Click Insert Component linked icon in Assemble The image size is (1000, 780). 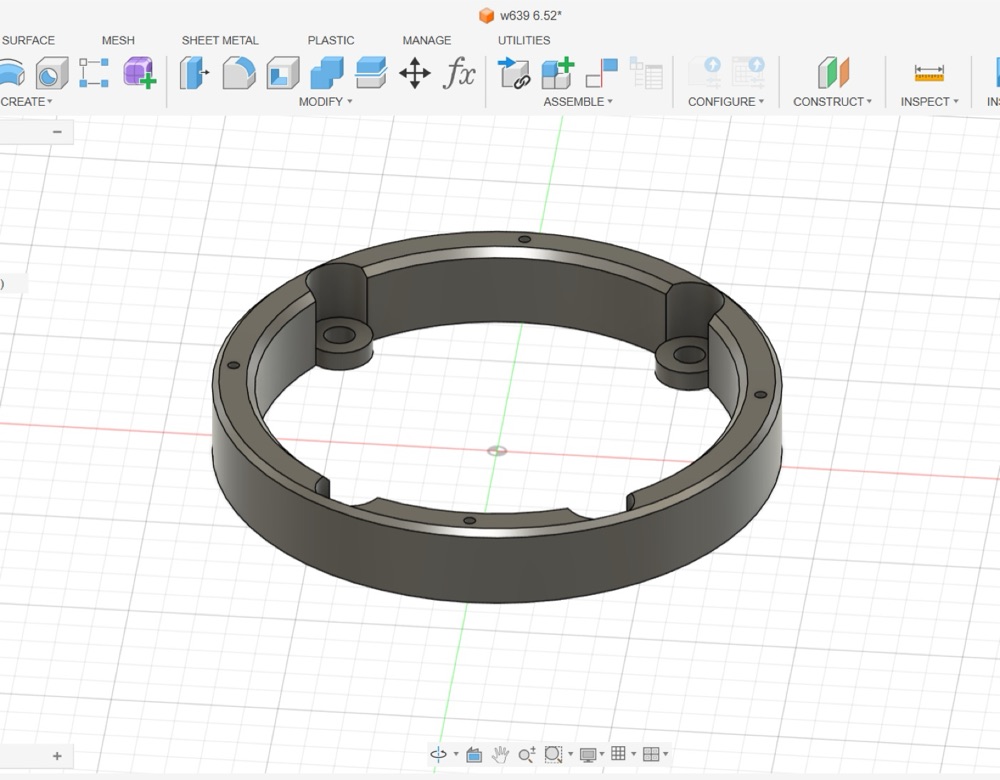coord(514,73)
